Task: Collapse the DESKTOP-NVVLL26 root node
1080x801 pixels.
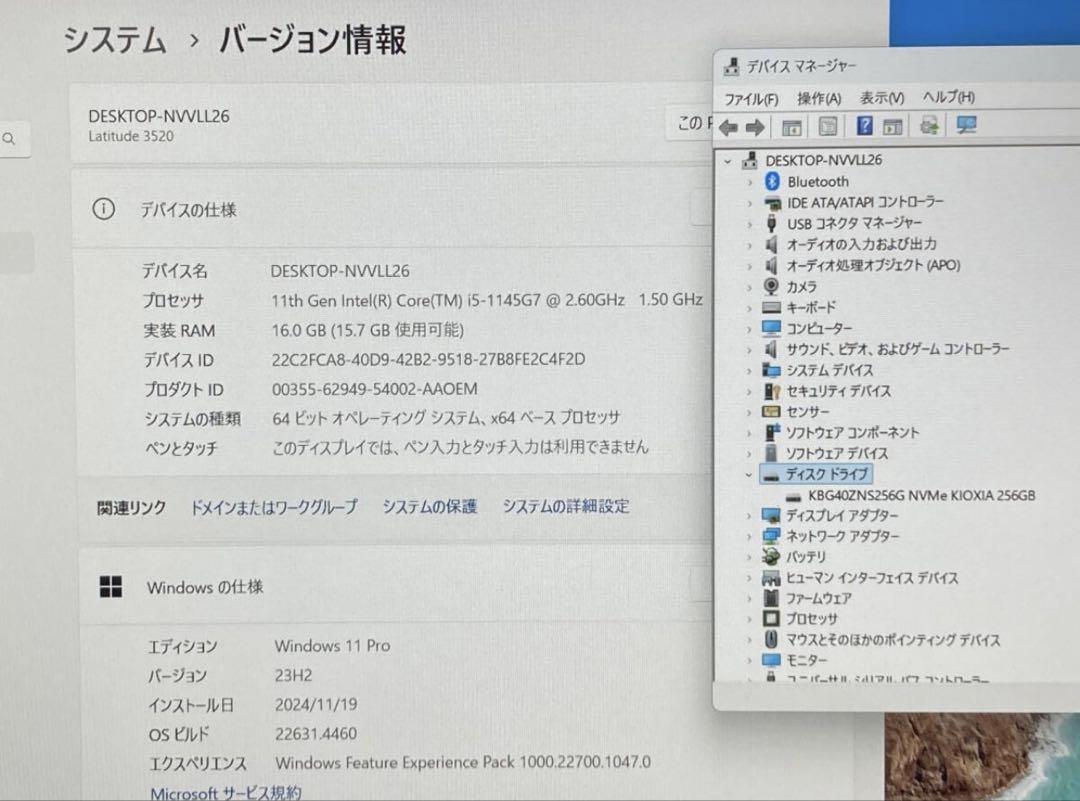Action: 728,161
